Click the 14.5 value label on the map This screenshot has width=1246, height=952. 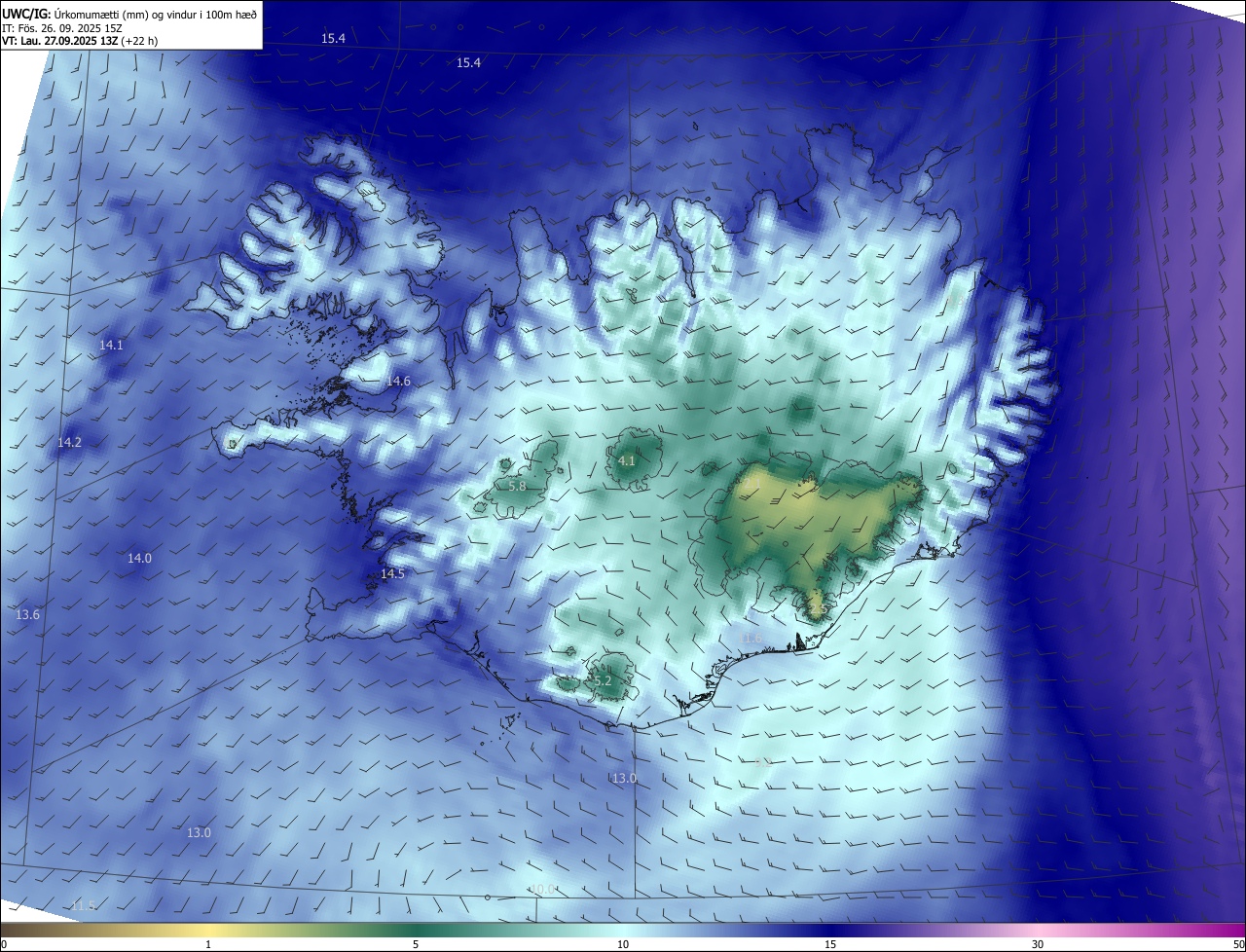click(392, 573)
